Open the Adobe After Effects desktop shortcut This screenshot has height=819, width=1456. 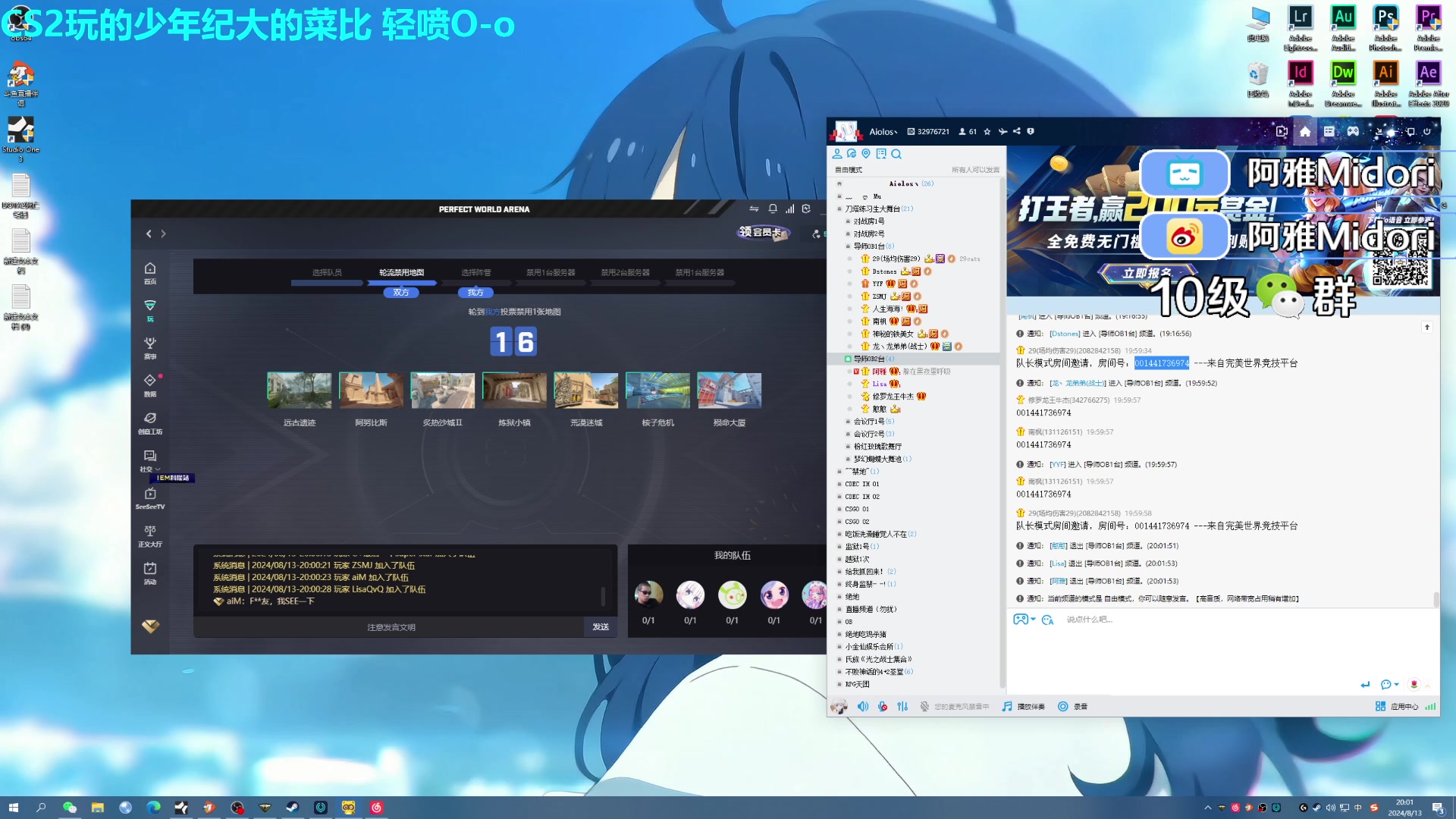tap(1429, 84)
